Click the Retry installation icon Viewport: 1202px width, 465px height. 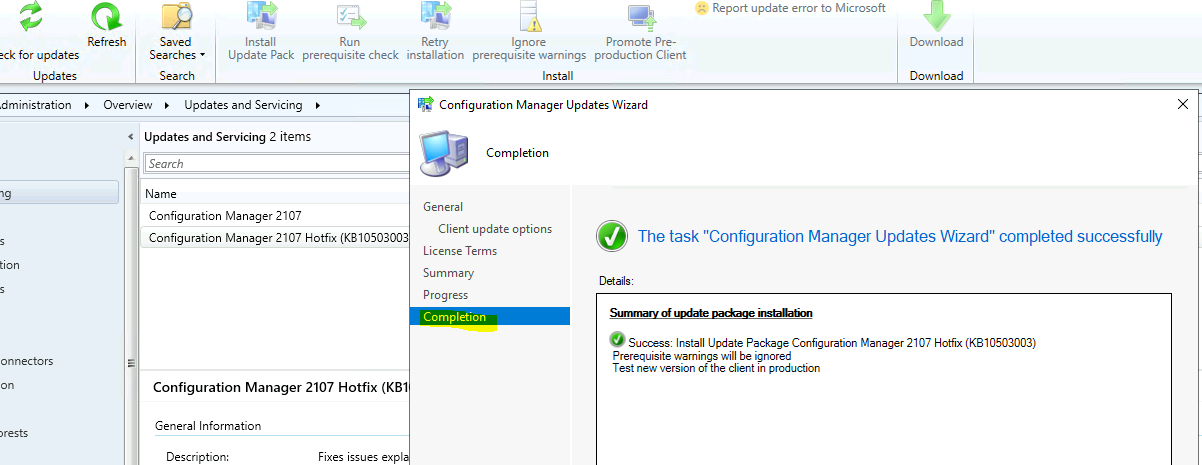[435, 17]
